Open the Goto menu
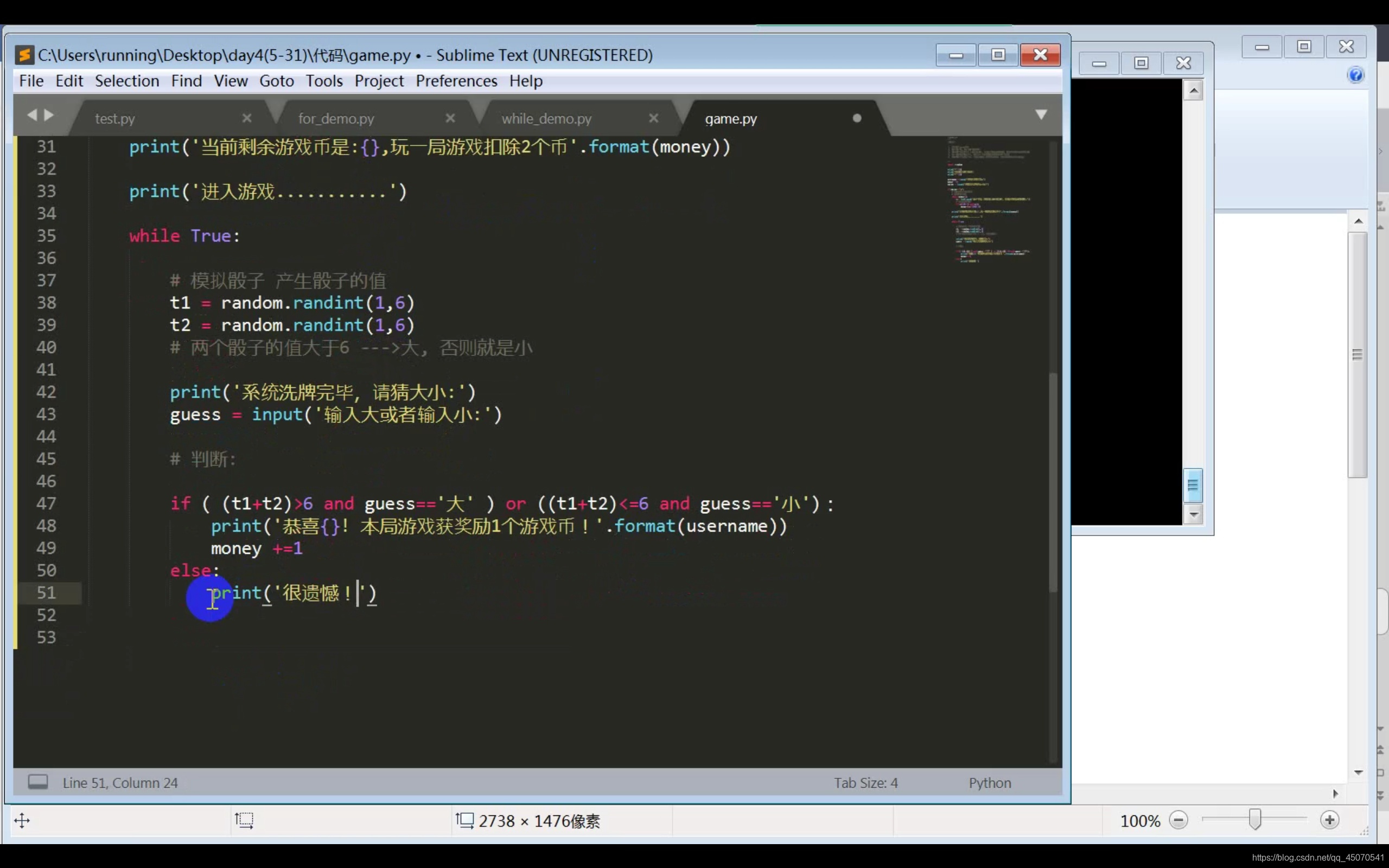Image resolution: width=1389 pixels, height=868 pixels. click(276, 81)
